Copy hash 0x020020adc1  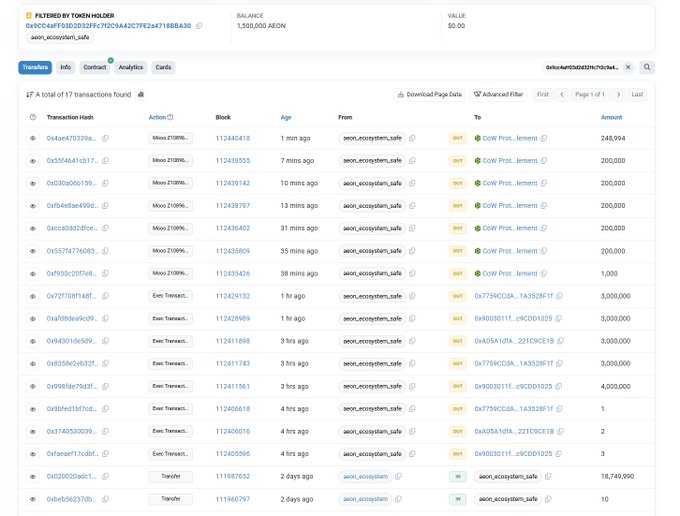click(x=105, y=476)
